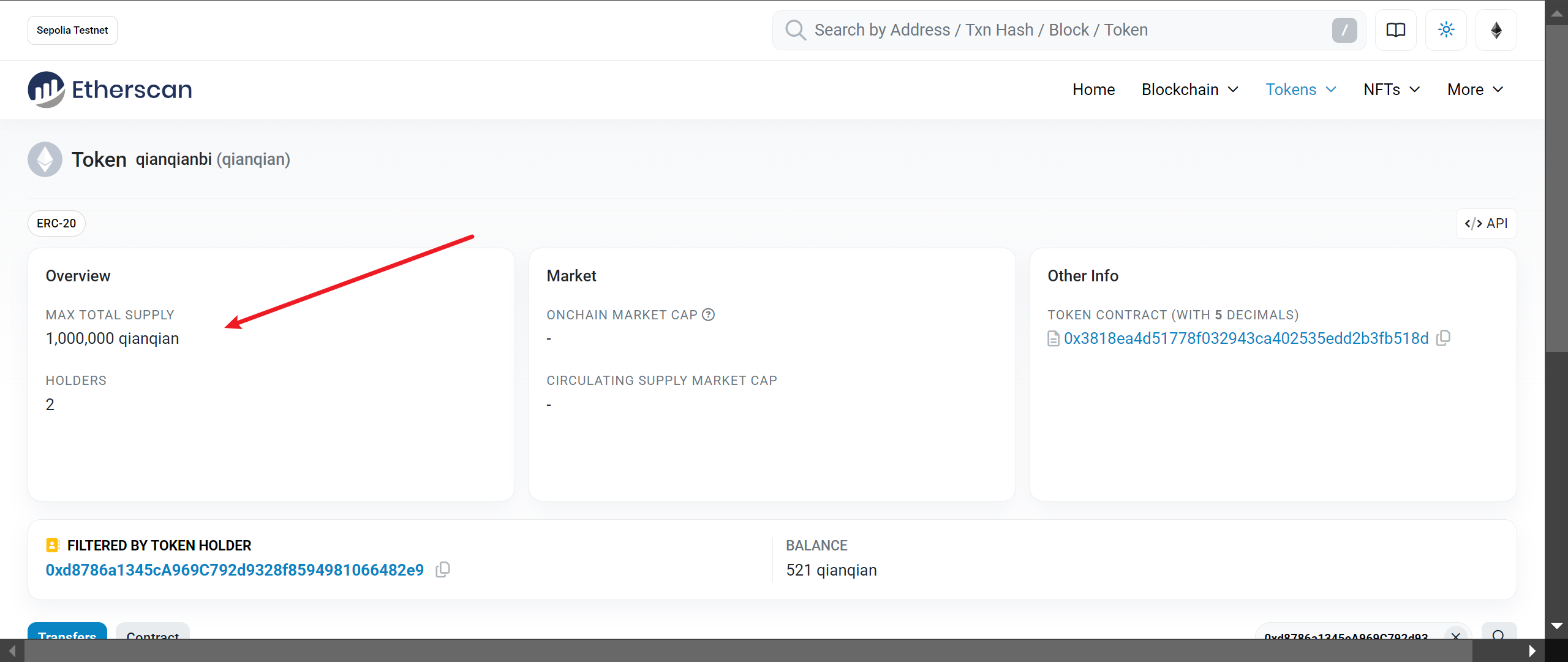Click the slash shortcut key badge

[1344, 30]
